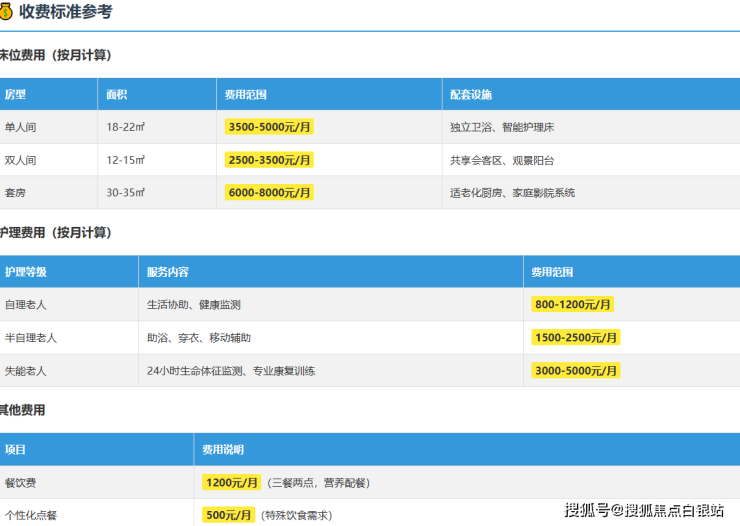Select the 房型 column header

pyautogui.click(x=16, y=95)
